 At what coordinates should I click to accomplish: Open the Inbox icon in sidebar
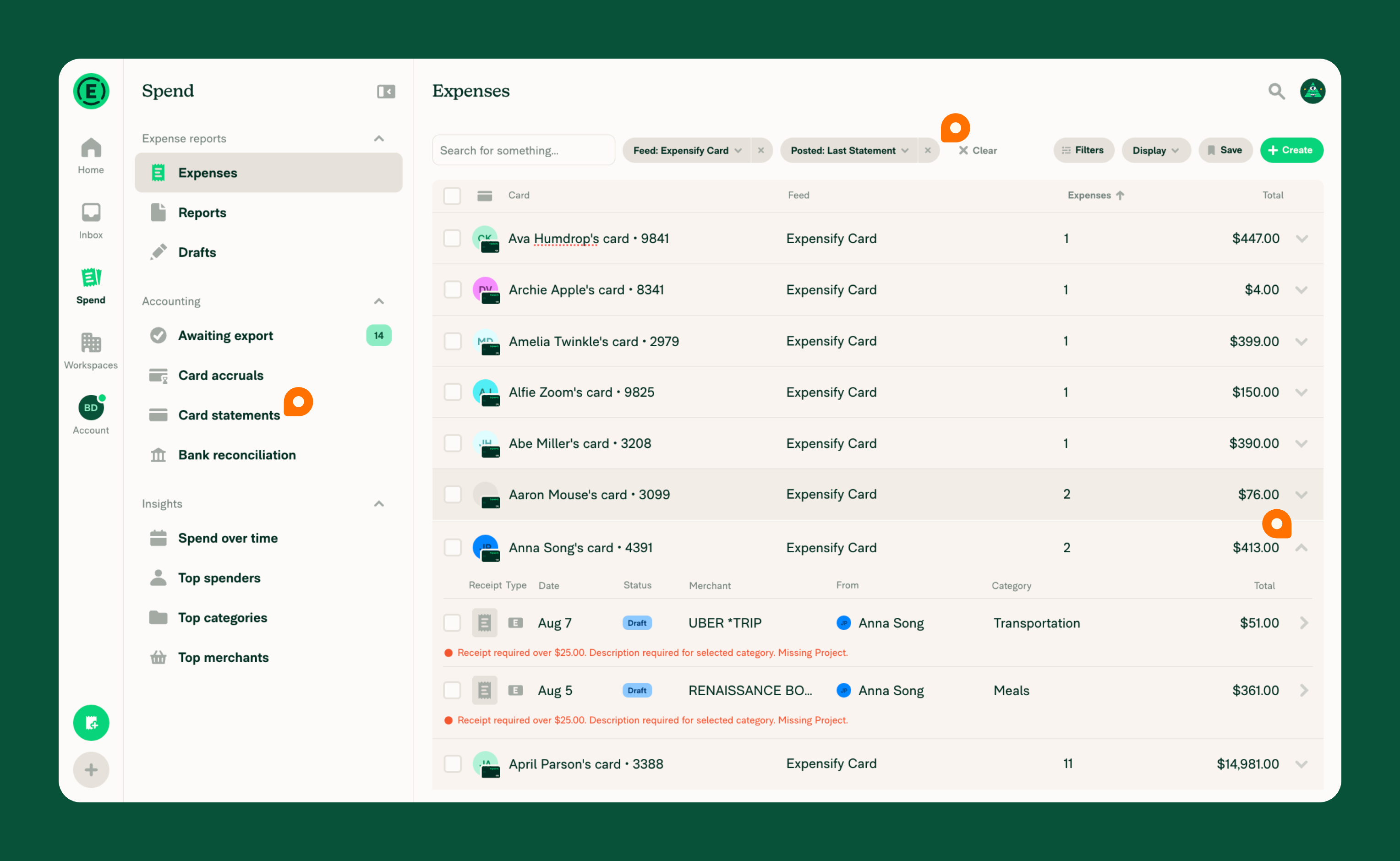click(x=91, y=213)
